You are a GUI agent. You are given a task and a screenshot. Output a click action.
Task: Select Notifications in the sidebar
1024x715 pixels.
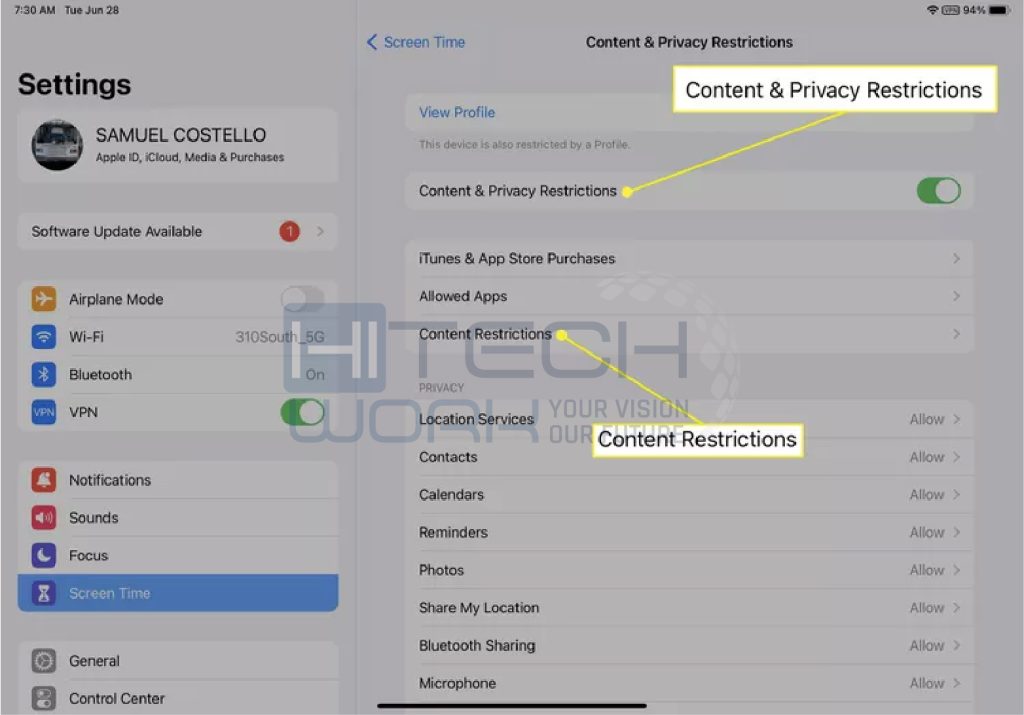tap(178, 480)
